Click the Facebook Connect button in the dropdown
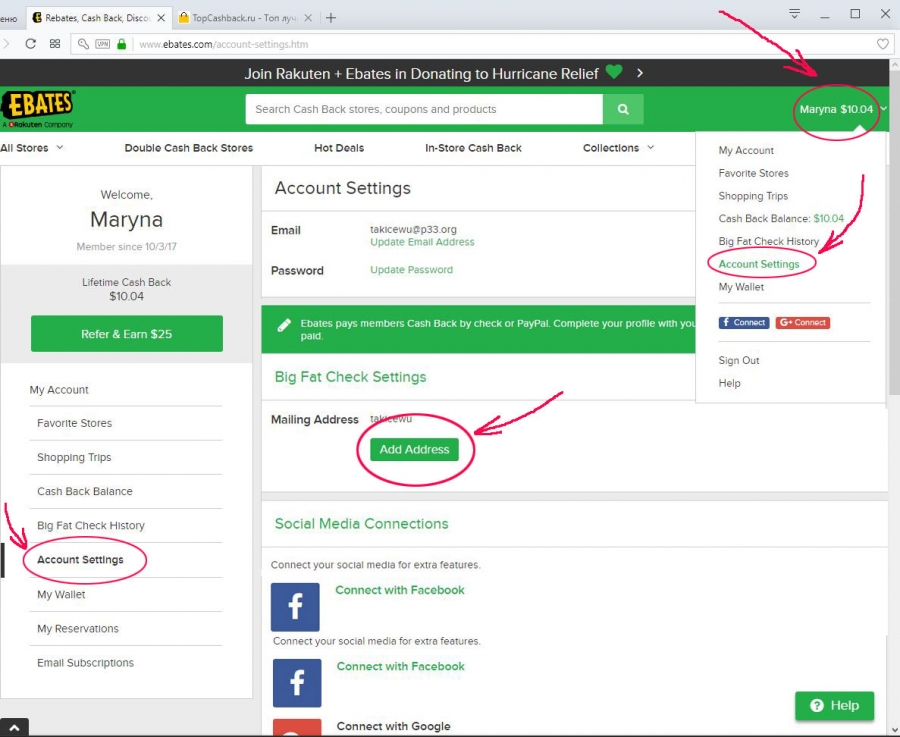The height and width of the screenshot is (737, 900). (x=743, y=323)
